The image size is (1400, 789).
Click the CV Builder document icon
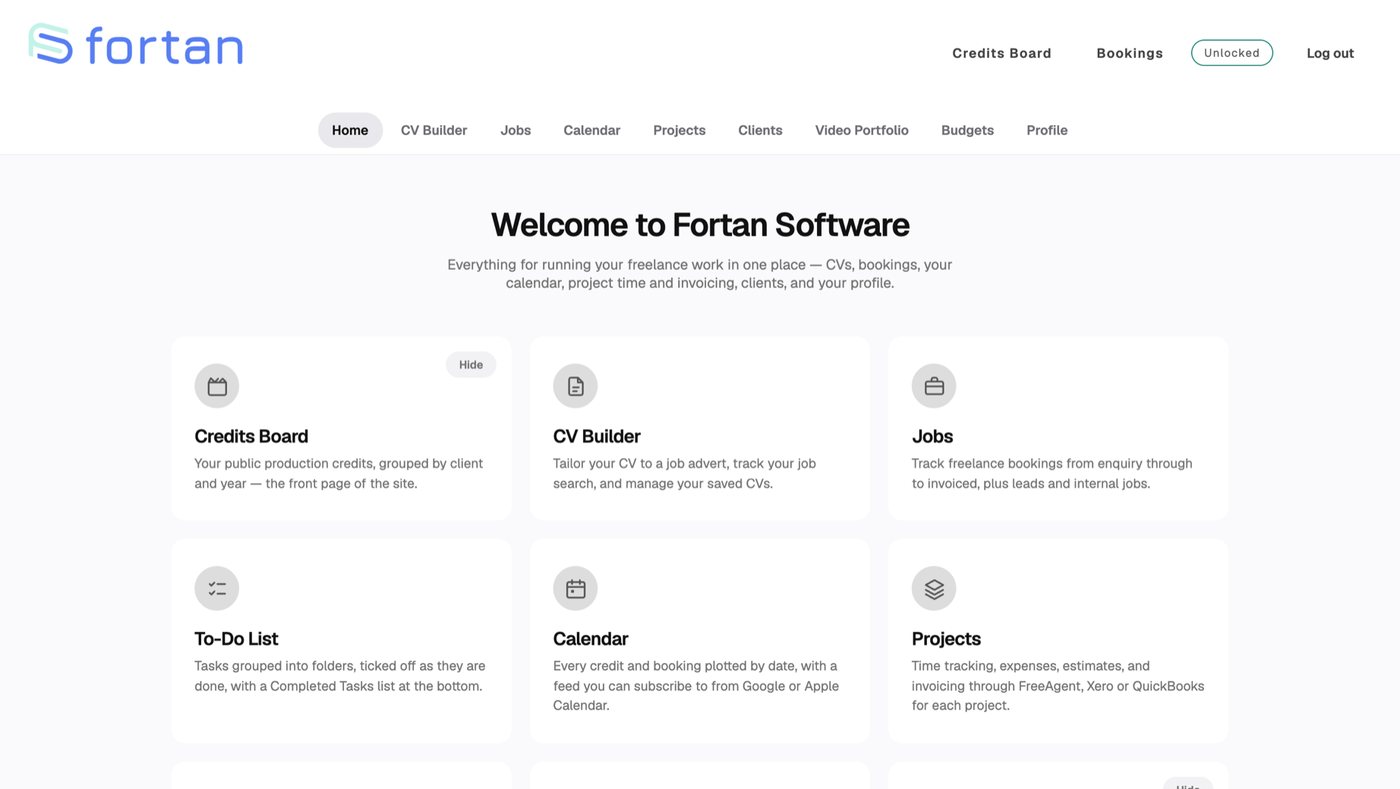coord(575,386)
